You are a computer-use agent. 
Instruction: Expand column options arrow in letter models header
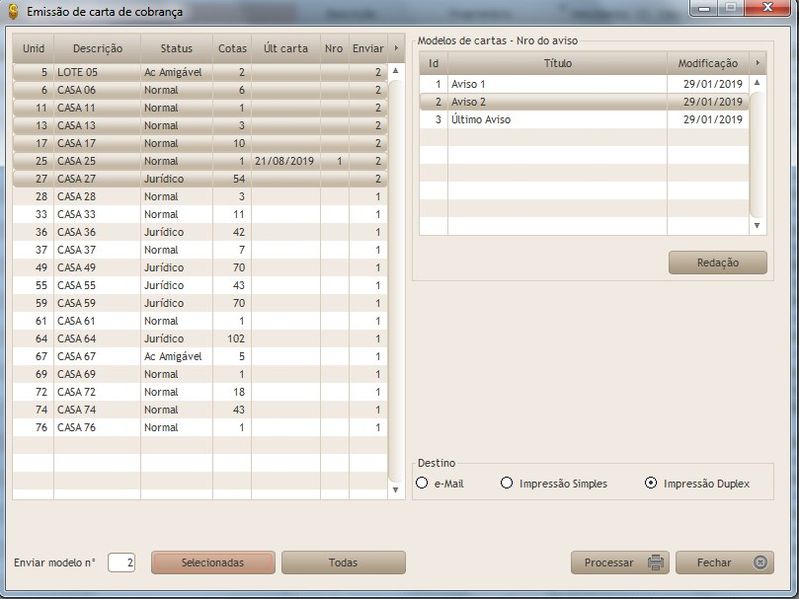click(757, 63)
